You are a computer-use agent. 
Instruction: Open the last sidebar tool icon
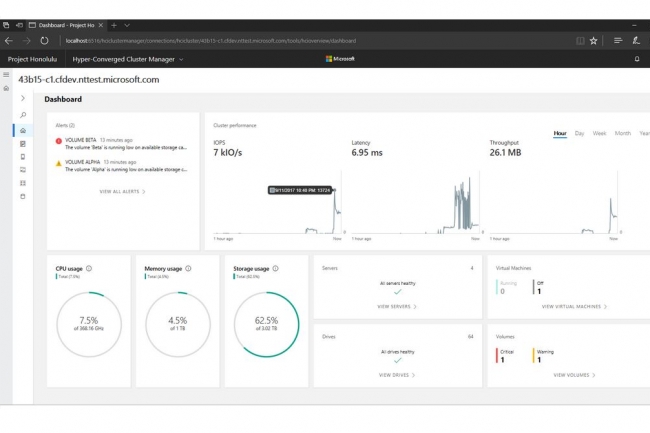23,196
